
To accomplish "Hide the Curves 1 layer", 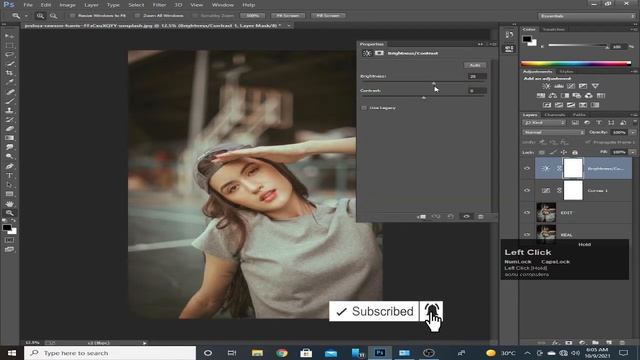I will tap(527, 190).
